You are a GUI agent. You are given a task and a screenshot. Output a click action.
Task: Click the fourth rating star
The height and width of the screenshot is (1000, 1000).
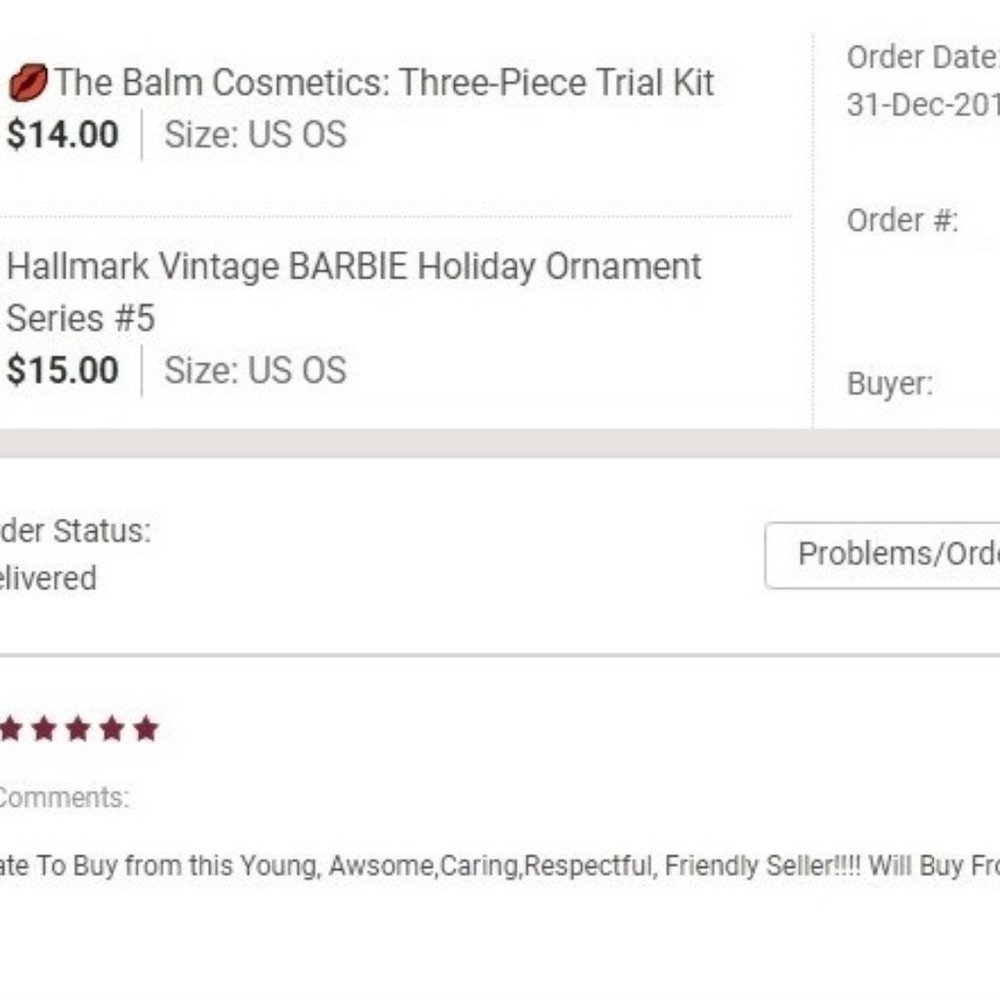point(112,729)
